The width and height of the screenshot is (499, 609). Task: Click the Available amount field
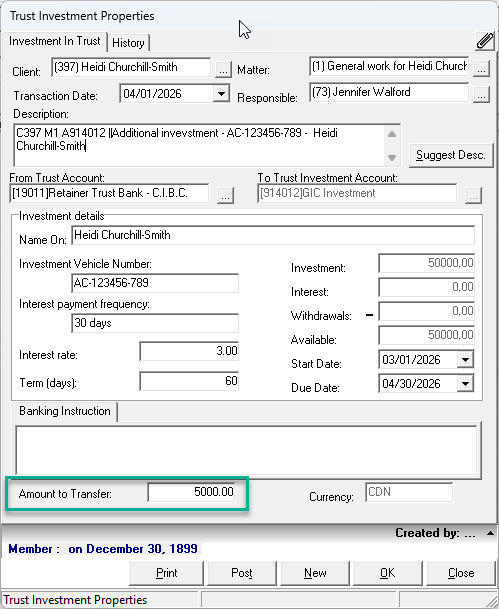point(426,335)
